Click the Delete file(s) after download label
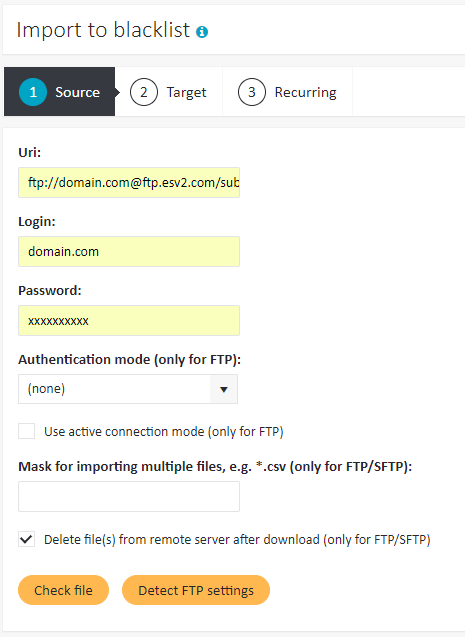The image size is (465, 637). [237, 540]
